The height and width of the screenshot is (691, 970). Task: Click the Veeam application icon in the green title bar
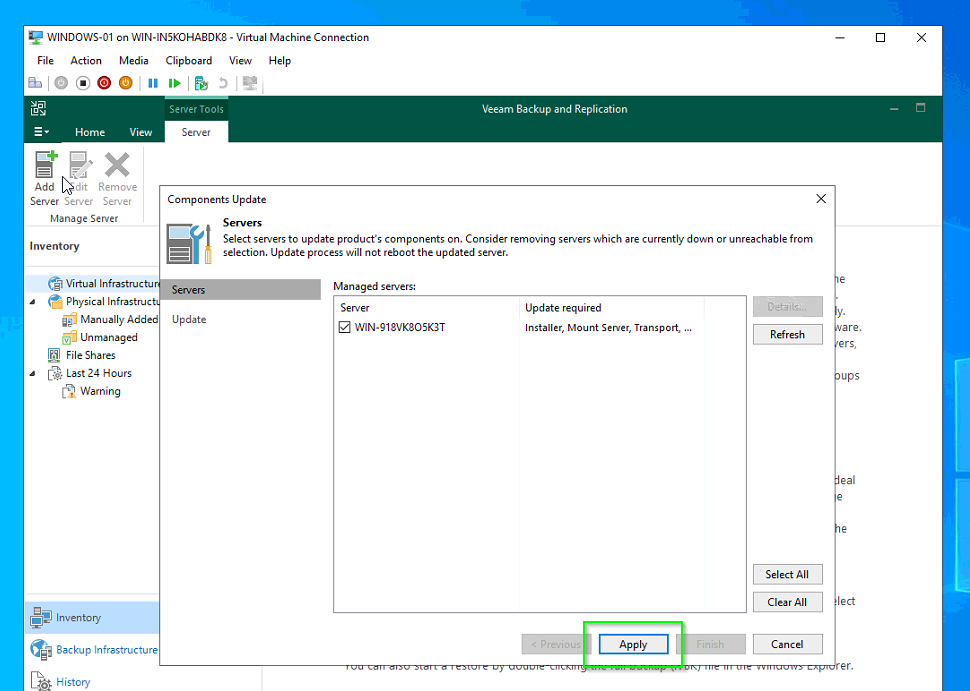point(38,108)
